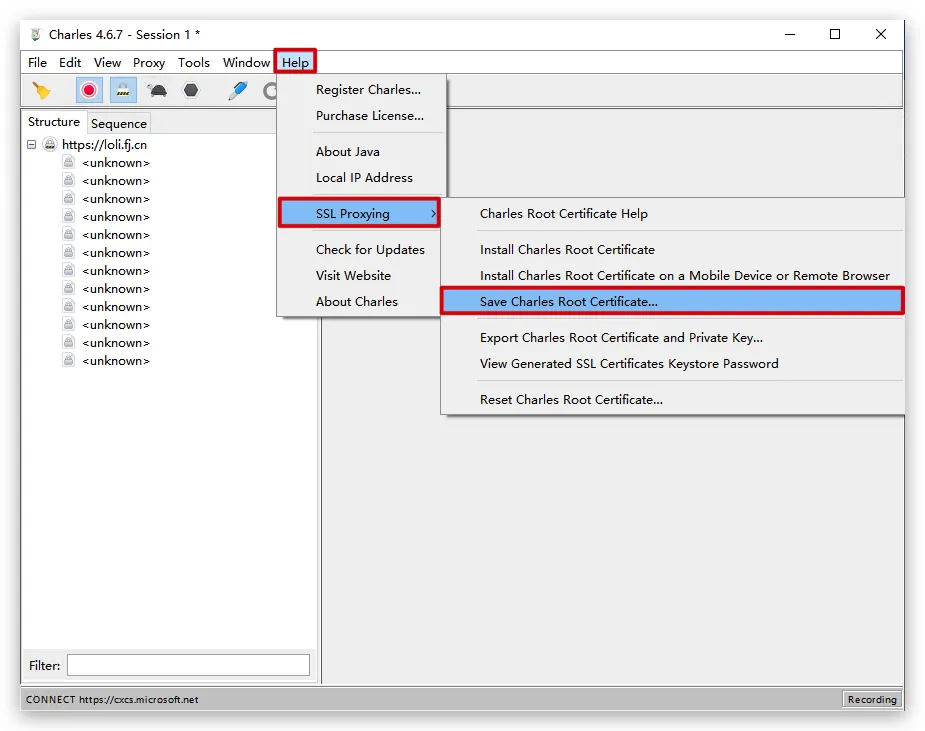Expand the SSL Proxying submenu arrow
Screen dimensions: 925x731
pyautogui.click(x=432, y=214)
